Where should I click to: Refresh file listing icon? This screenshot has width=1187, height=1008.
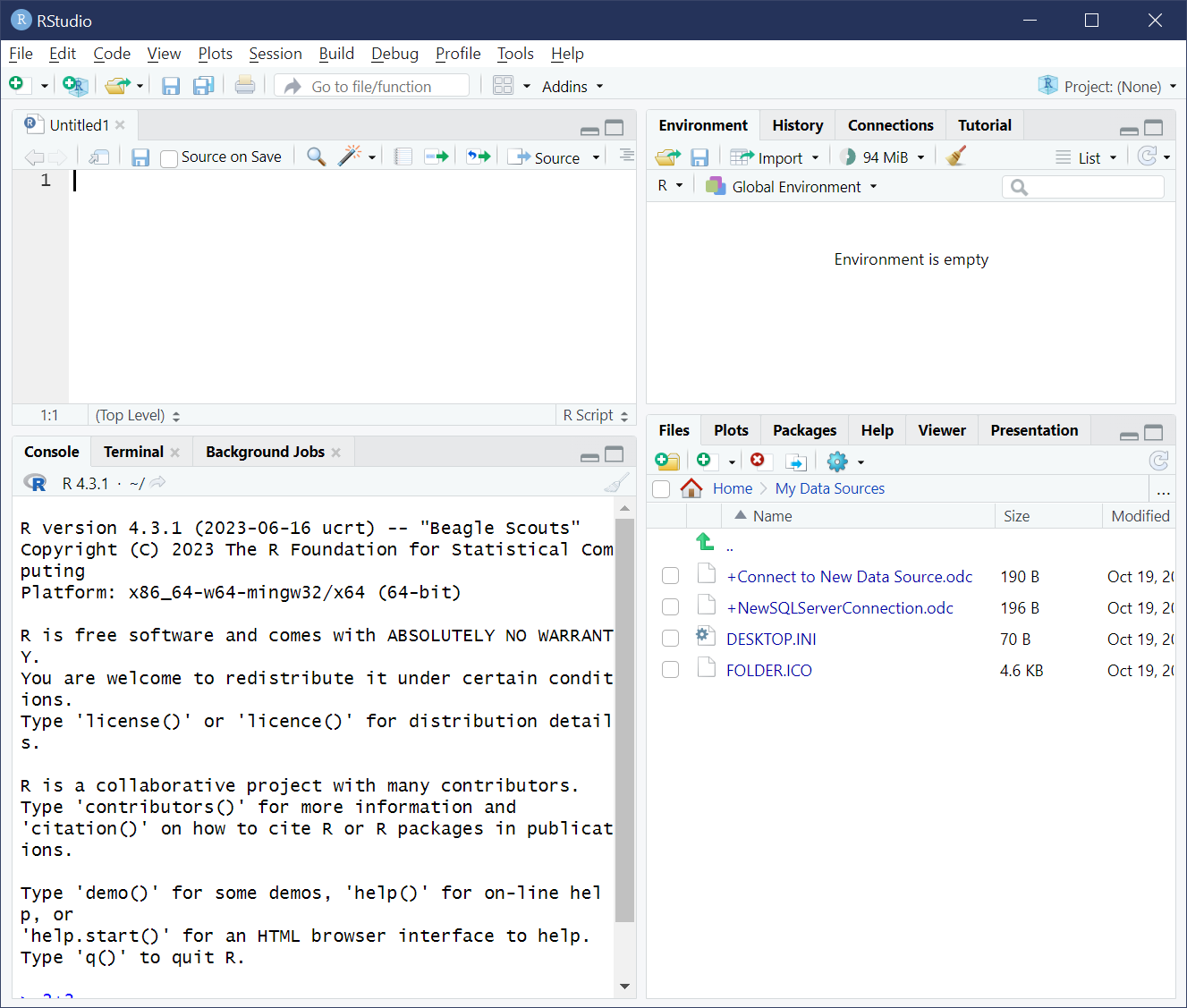[x=1158, y=461]
